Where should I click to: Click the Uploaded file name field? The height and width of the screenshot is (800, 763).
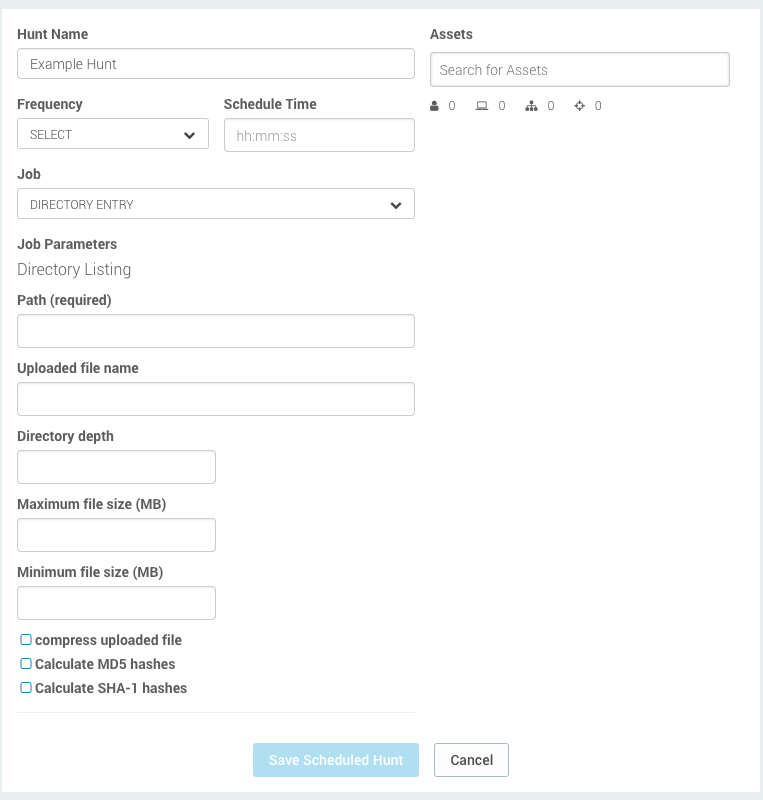tap(216, 399)
